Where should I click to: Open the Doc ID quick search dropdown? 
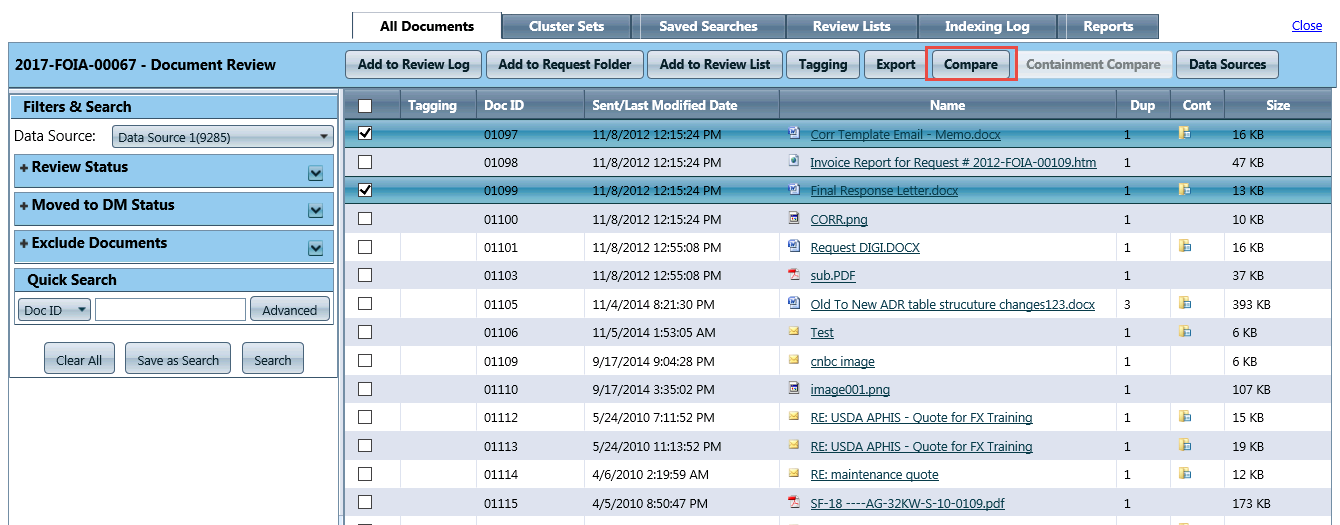point(54,310)
